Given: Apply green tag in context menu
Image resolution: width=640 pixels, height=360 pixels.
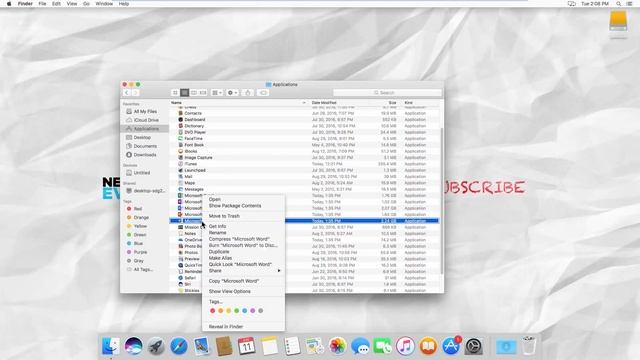Looking at the screenshot, I should click(236, 311).
